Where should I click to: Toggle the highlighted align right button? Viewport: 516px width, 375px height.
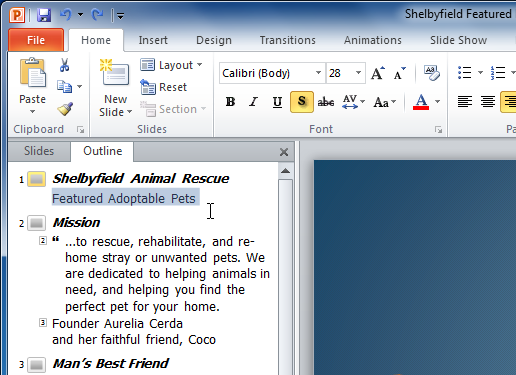(509, 102)
